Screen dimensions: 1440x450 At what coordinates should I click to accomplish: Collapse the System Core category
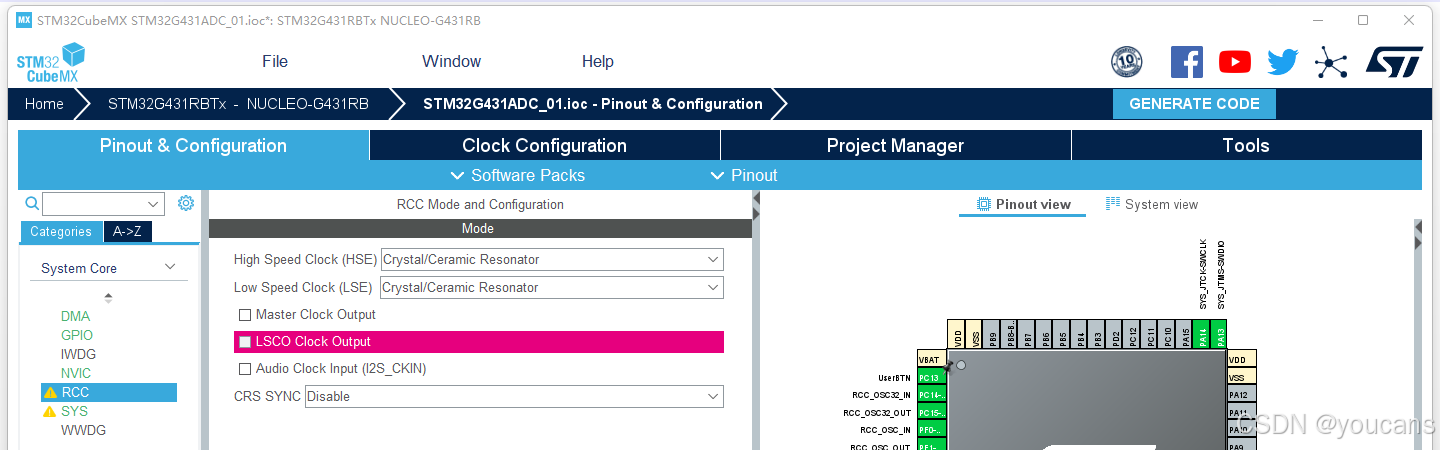pyautogui.click(x=170, y=267)
